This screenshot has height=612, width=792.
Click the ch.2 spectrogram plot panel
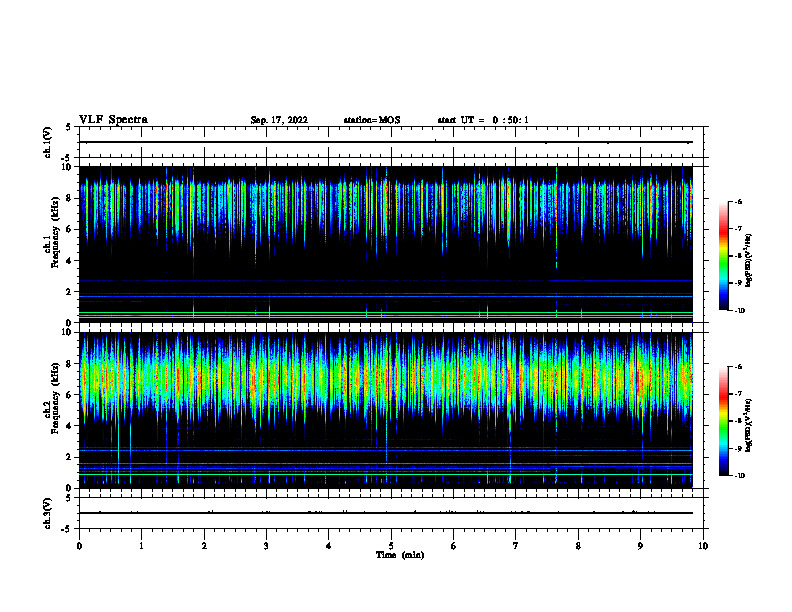[x=386, y=410]
